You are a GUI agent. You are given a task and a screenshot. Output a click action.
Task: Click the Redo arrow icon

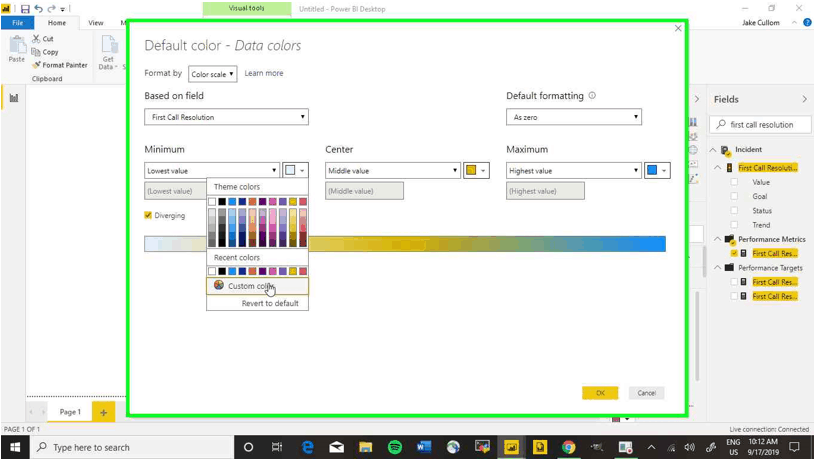[51, 9]
